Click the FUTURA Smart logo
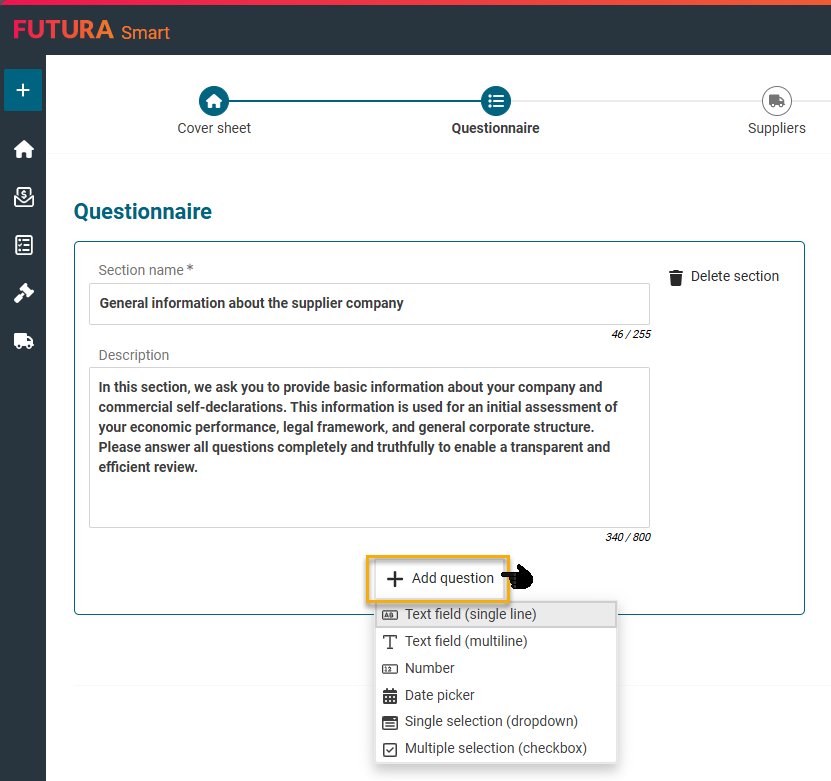 pyautogui.click(x=91, y=31)
